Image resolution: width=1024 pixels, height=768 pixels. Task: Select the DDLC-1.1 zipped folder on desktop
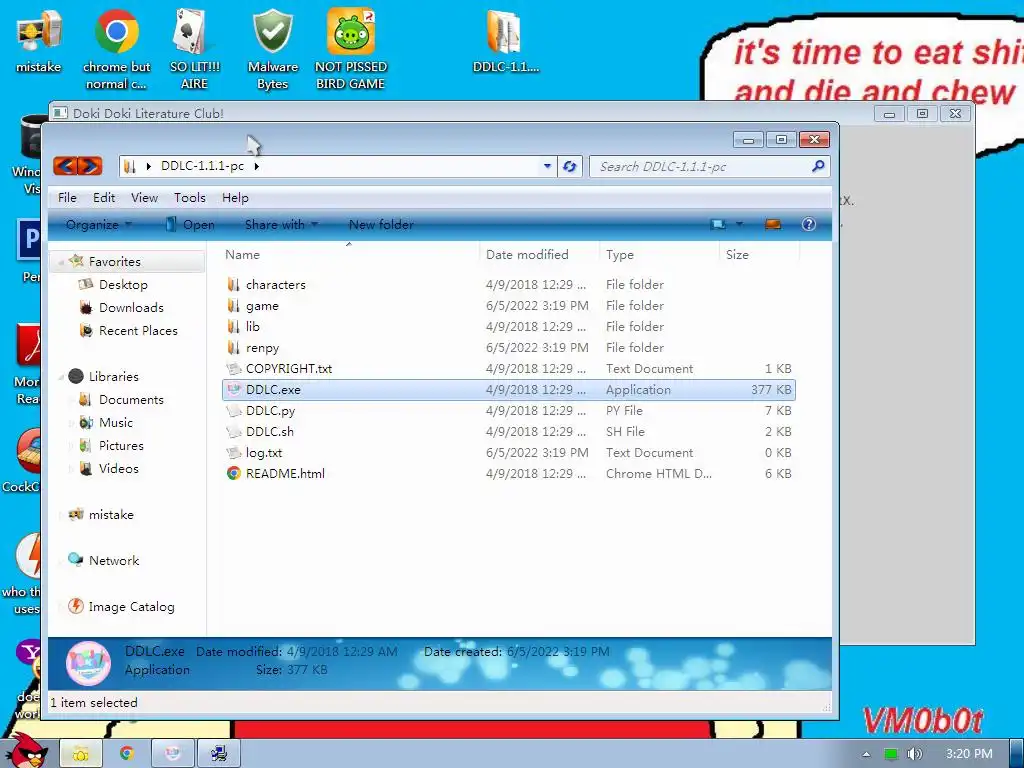(505, 40)
